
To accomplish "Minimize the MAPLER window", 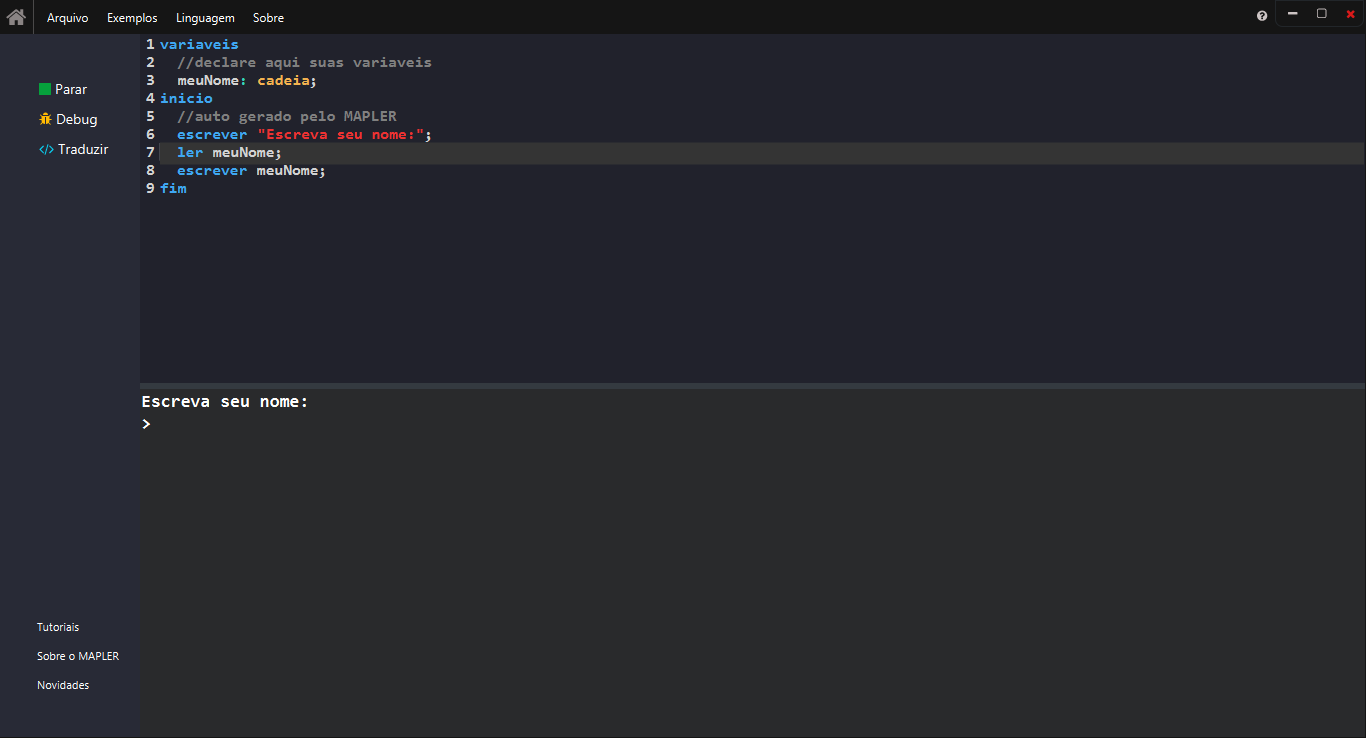I will pos(1293,14).
